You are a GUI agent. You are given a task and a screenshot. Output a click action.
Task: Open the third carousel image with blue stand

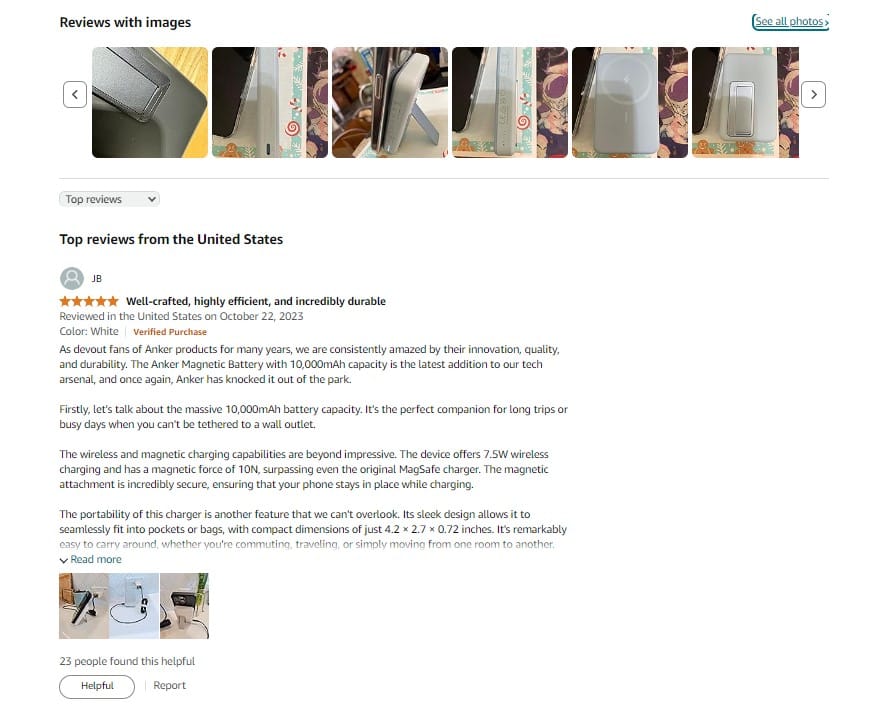click(390, 102)
